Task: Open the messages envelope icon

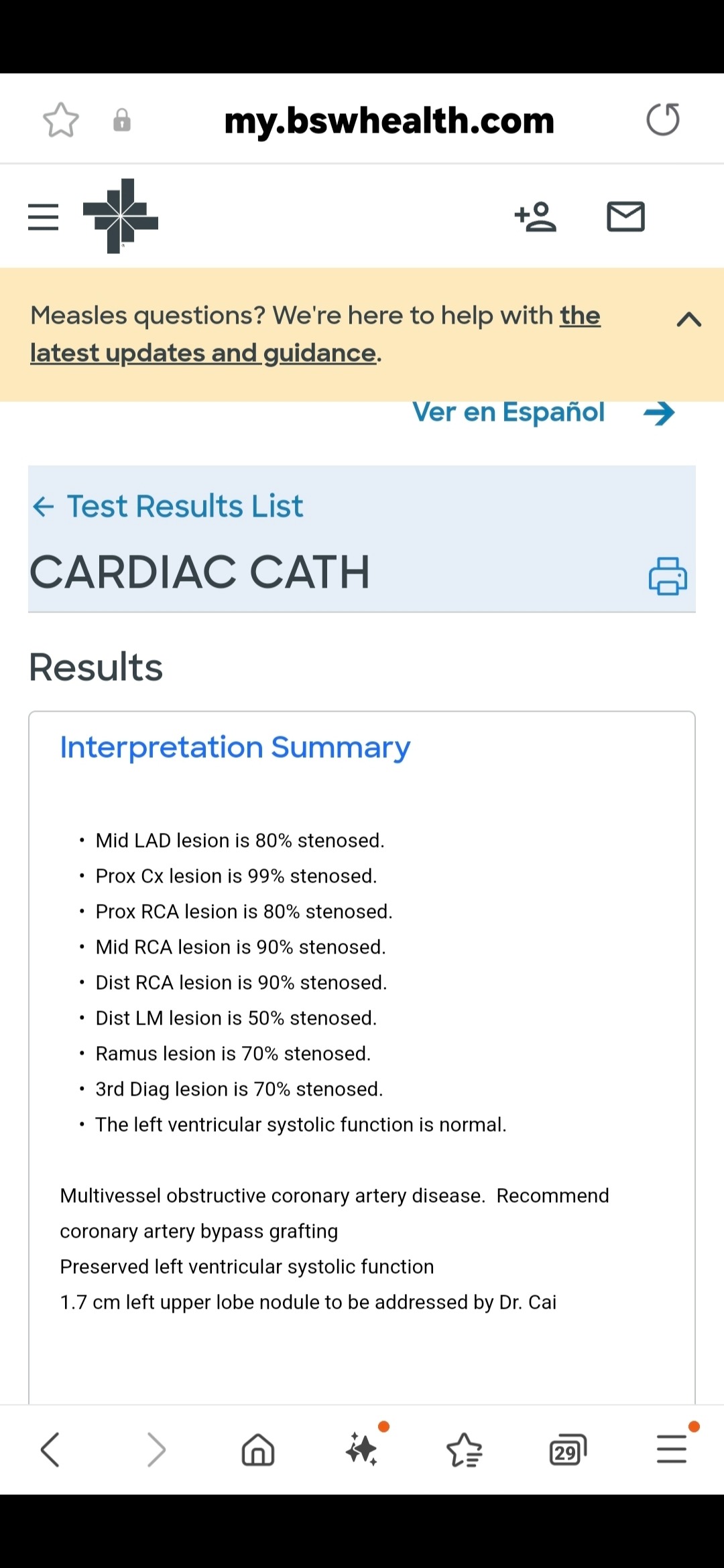Action: [x=625, y=216]
